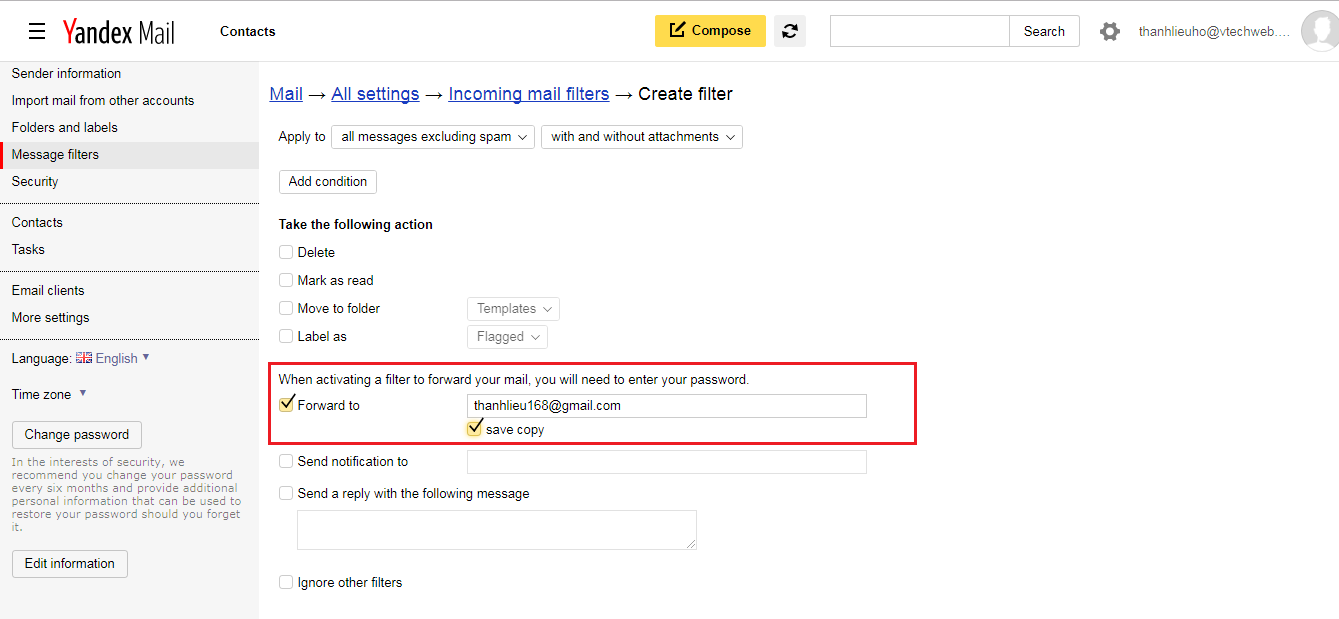Open the hamburger menu icon

pos(37,32)
